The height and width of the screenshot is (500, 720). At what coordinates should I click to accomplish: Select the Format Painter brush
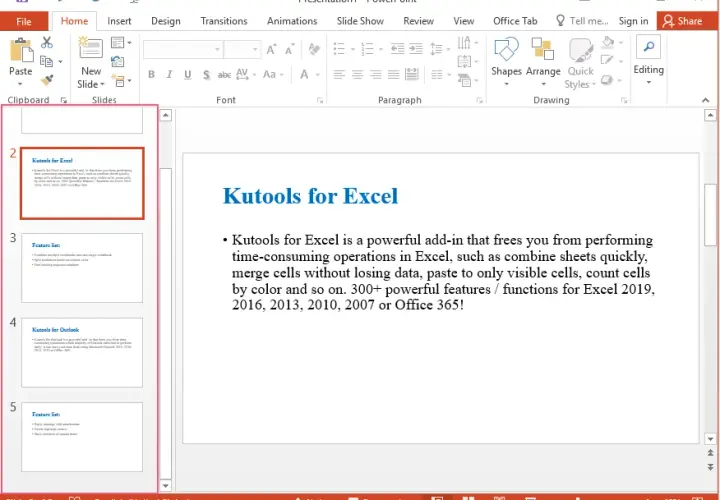[x=47, y=80]
